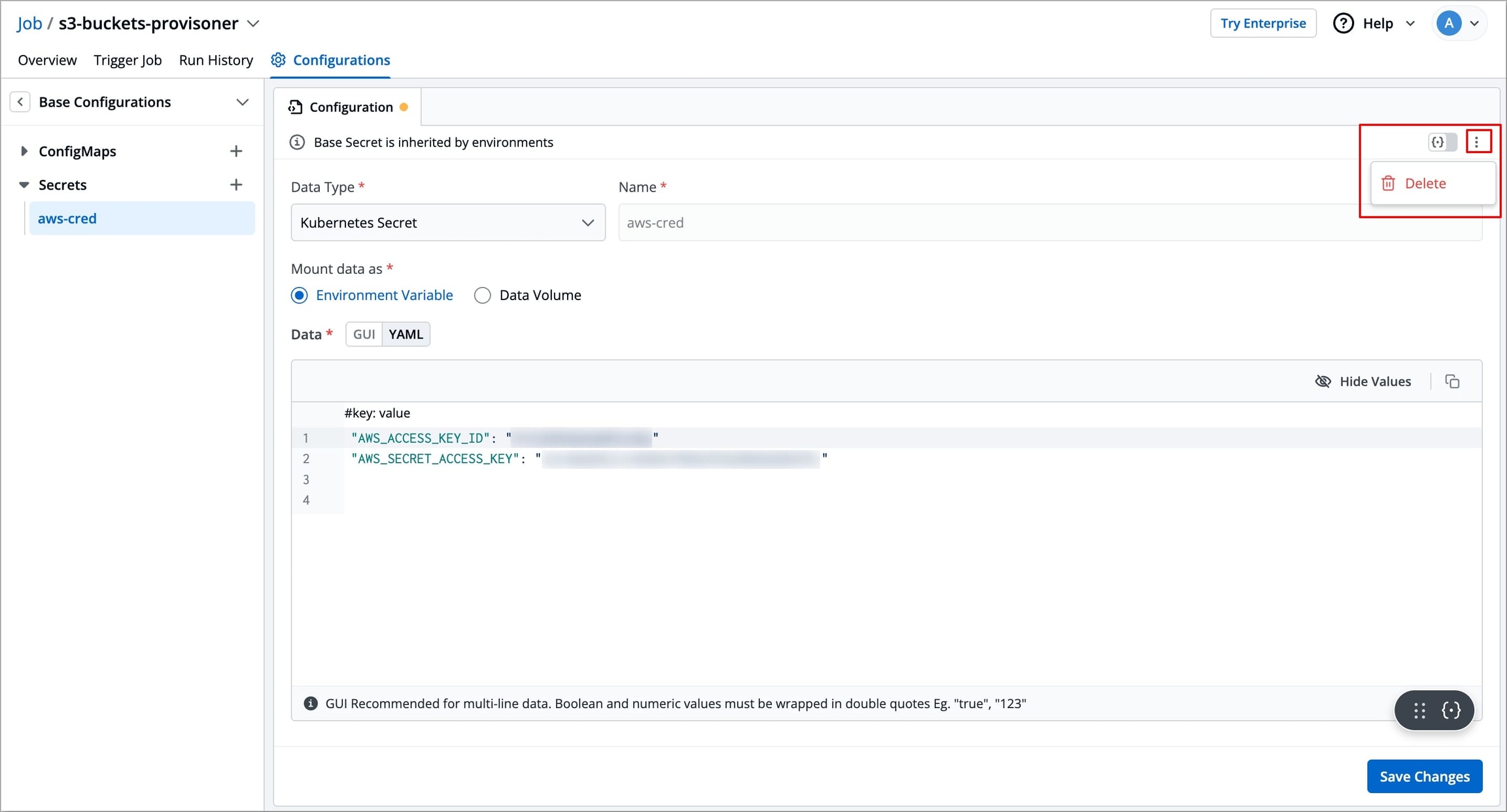The width and height of the screenshot is (1507, 812).
Task: Click the user avatar letter A
Action: tap(1449, 24)
